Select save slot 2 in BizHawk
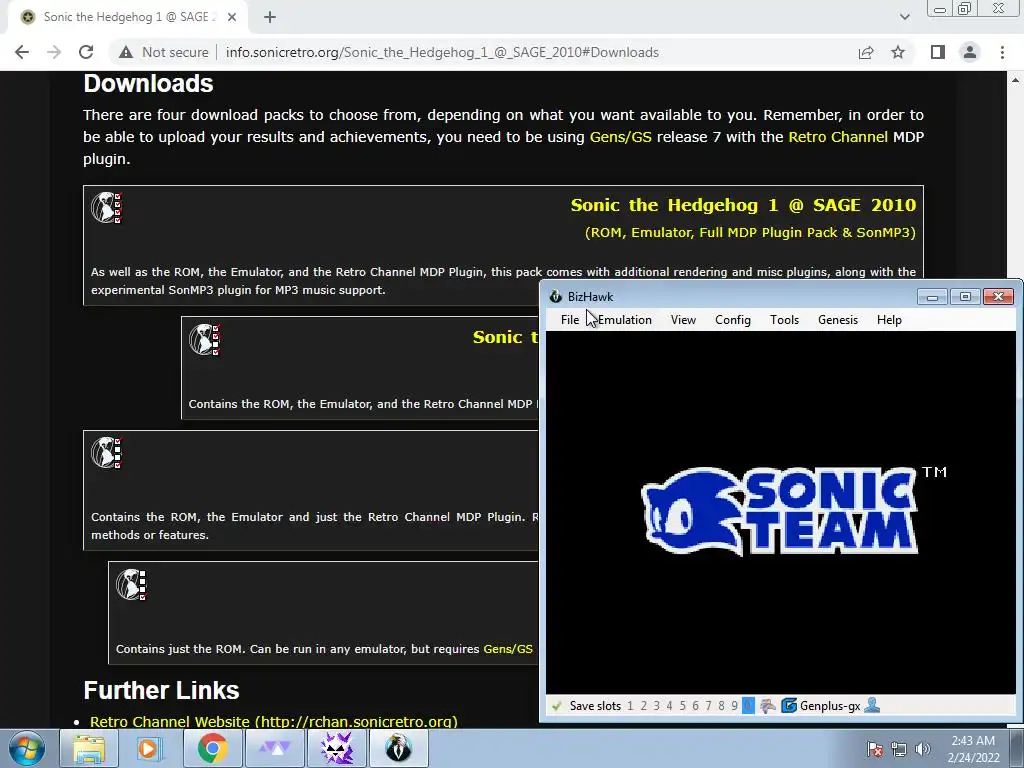This screenshot has width=1024, height=768. click(x=643, y=706)
